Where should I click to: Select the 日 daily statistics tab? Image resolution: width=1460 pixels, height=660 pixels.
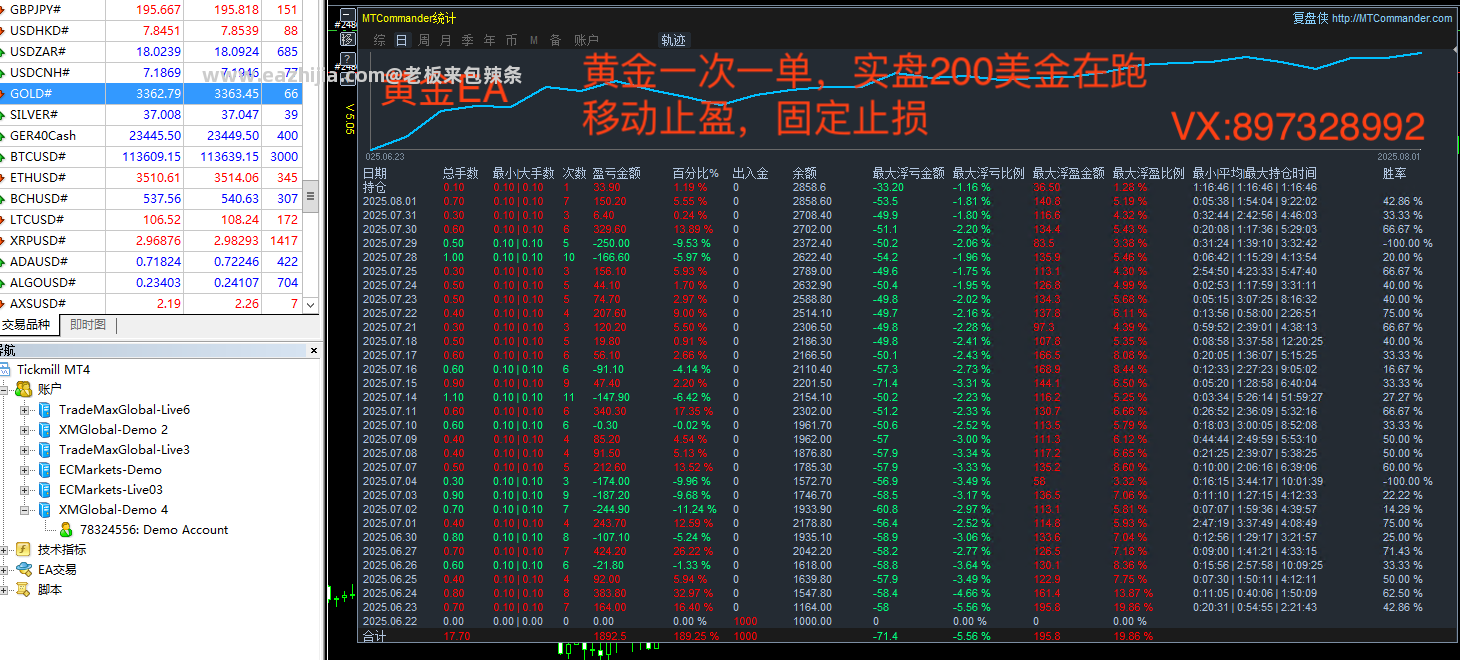pos(402,40)
